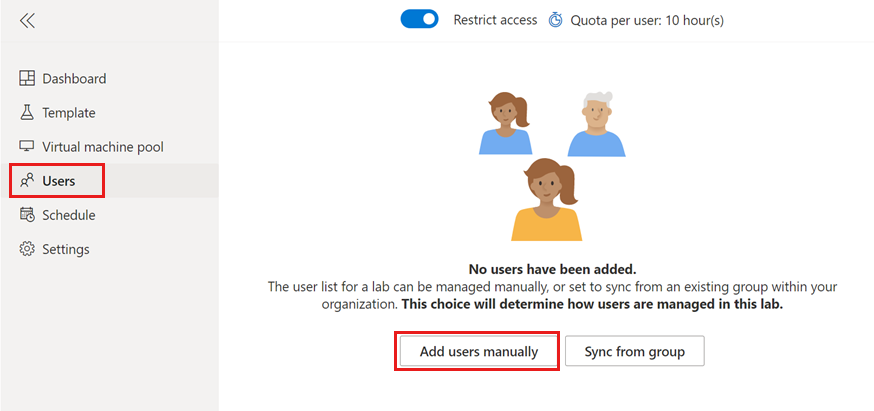Collapse the sidebar with double chevron icon
Image resolution: width=874 pixels, height=411 pixels.
point(27,21)
